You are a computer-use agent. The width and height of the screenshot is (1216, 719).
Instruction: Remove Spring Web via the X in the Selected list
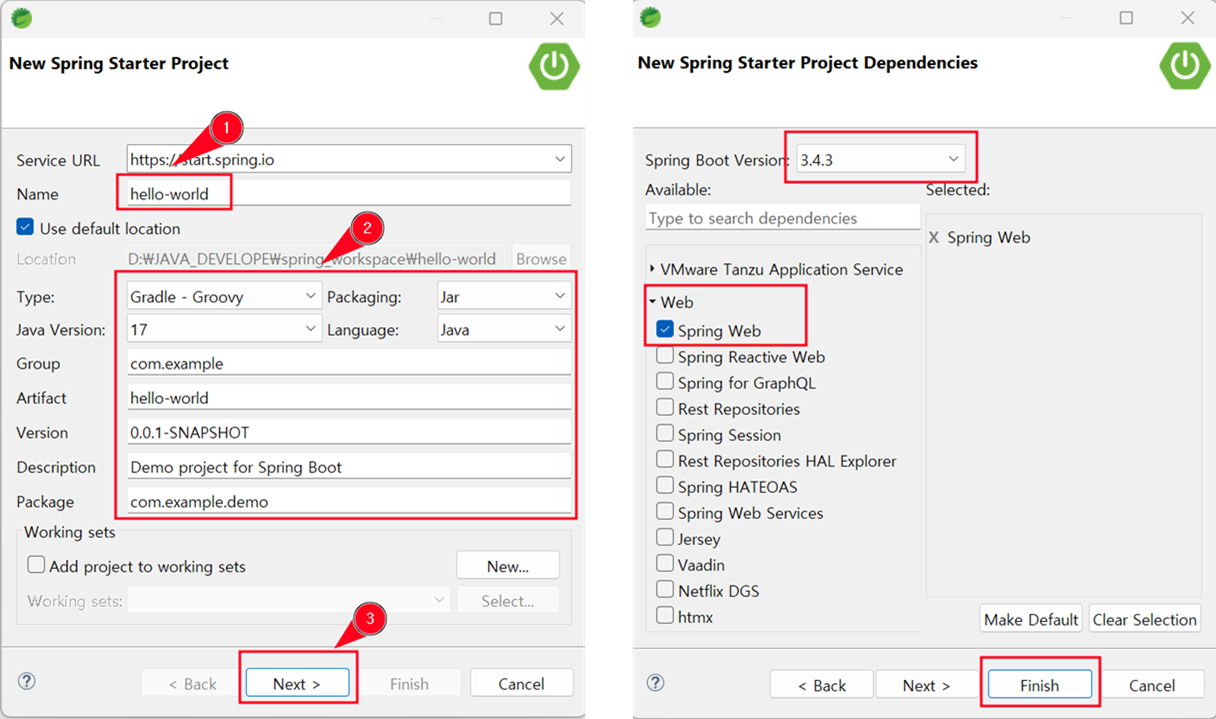934,238
